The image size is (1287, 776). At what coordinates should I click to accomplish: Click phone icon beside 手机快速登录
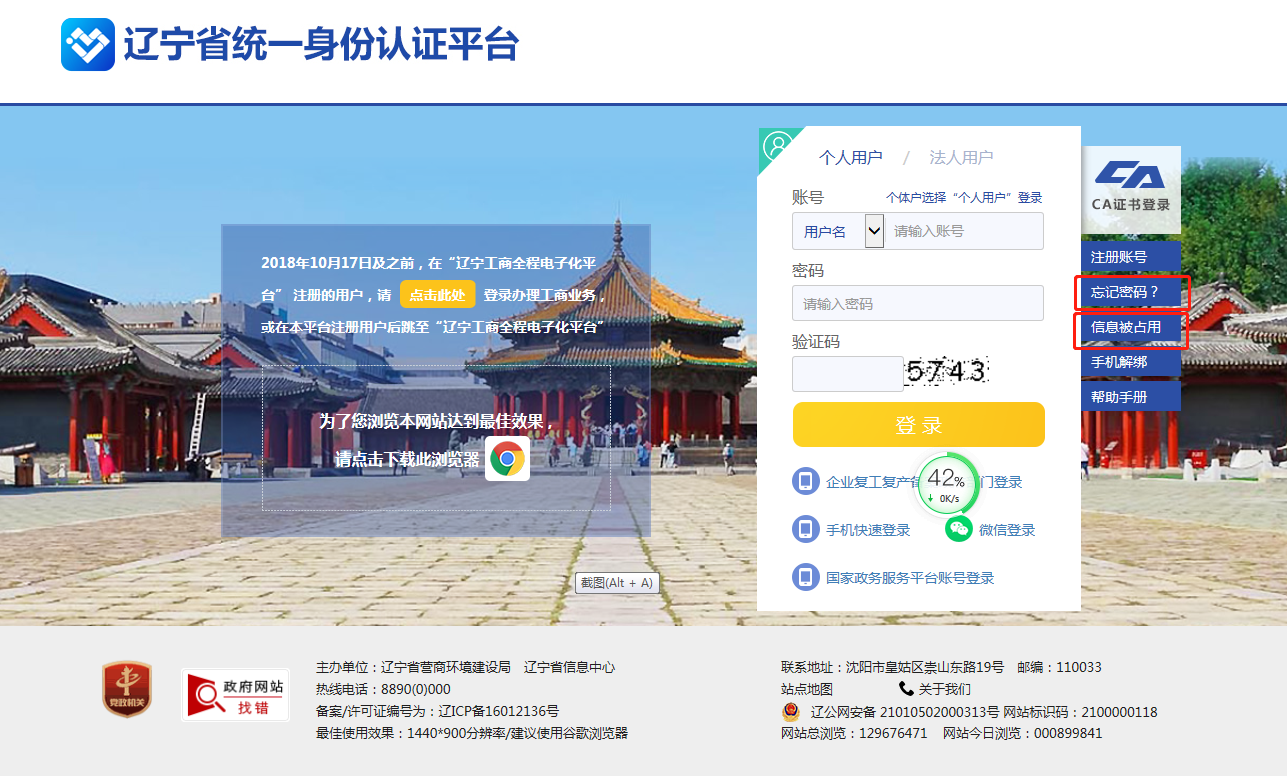tap(806, 530)
